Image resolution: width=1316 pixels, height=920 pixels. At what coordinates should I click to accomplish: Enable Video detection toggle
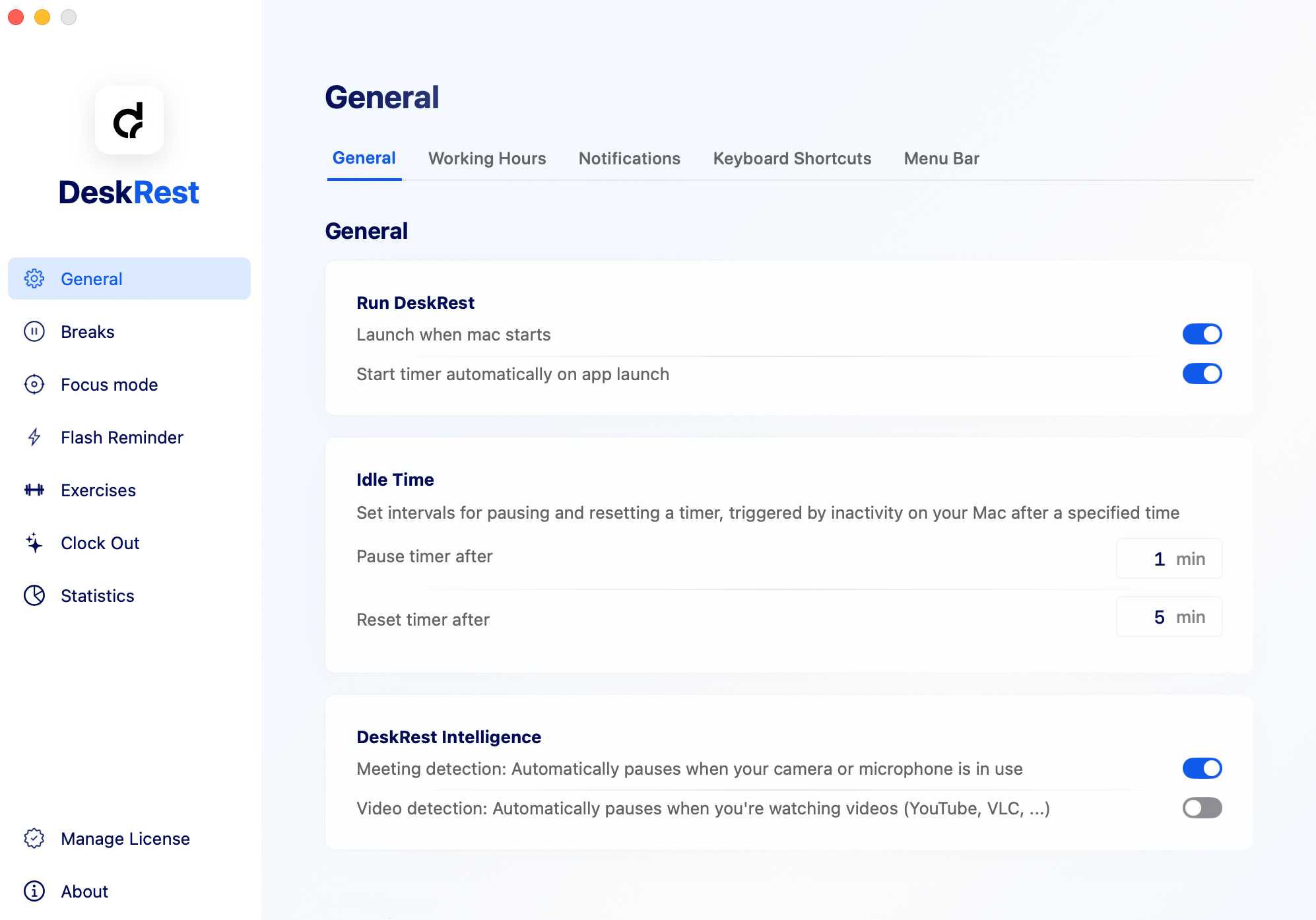(1202, 808)
